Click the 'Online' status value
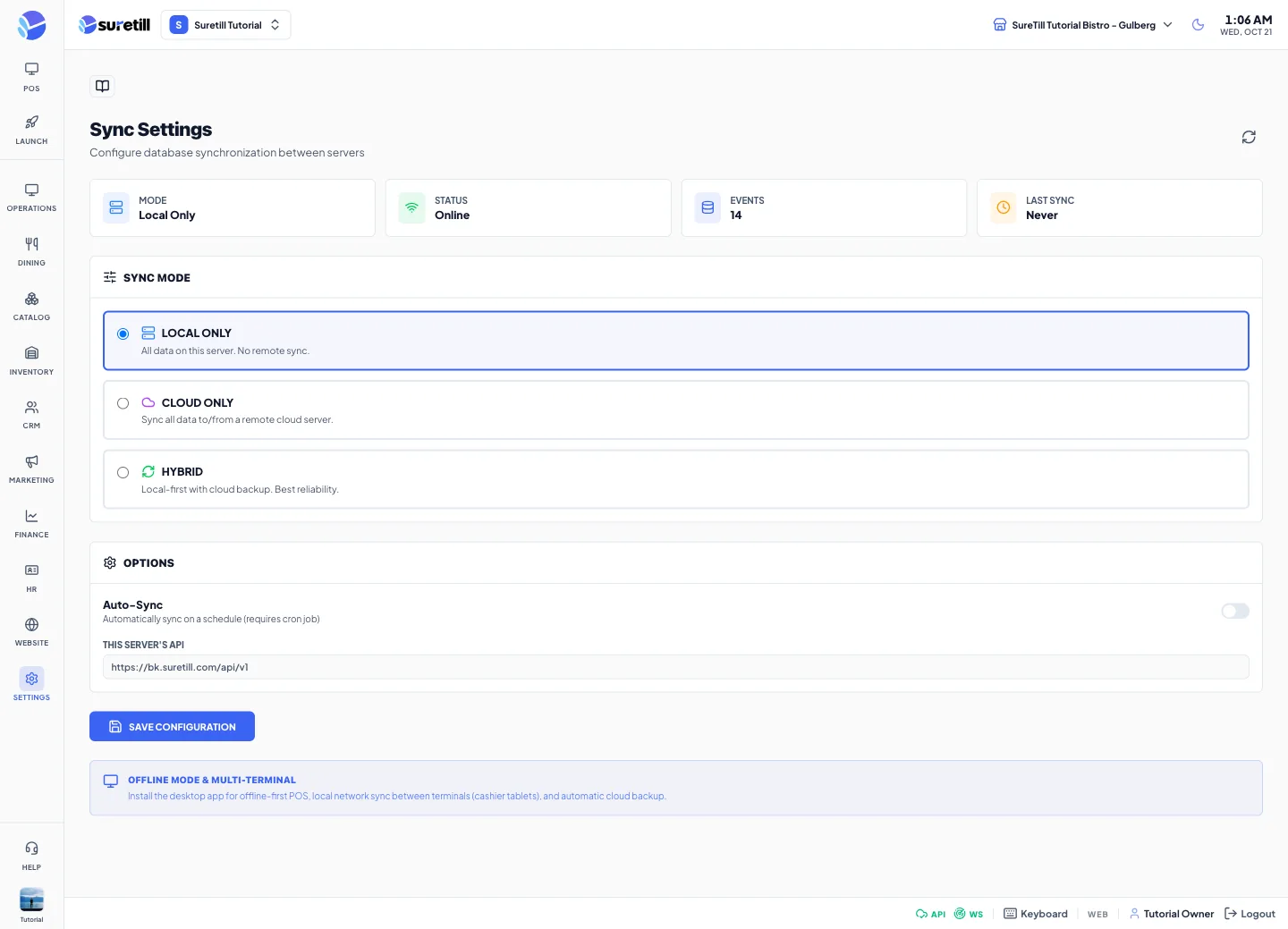Image resolution: width=1288 pixels, height=929 pixels. (452, 215)
